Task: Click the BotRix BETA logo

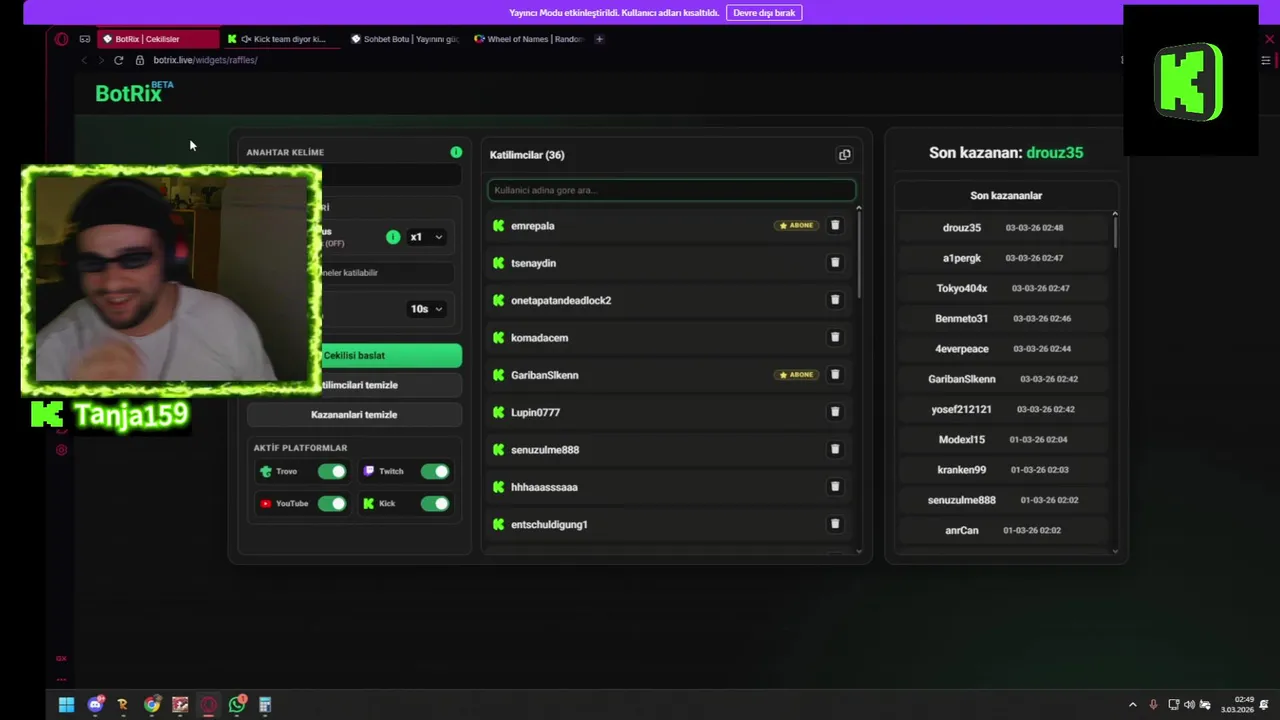Action: click(134, 92)
